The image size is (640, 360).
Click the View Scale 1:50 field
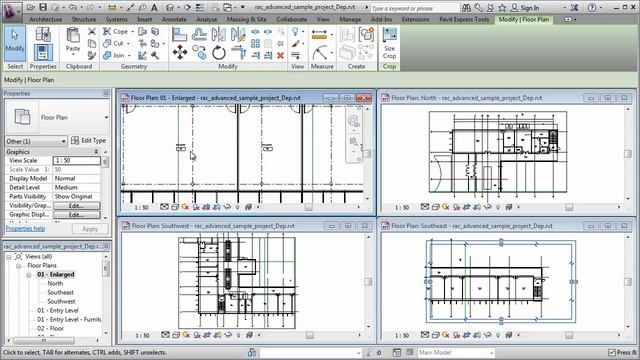click(x=76, y=161)
